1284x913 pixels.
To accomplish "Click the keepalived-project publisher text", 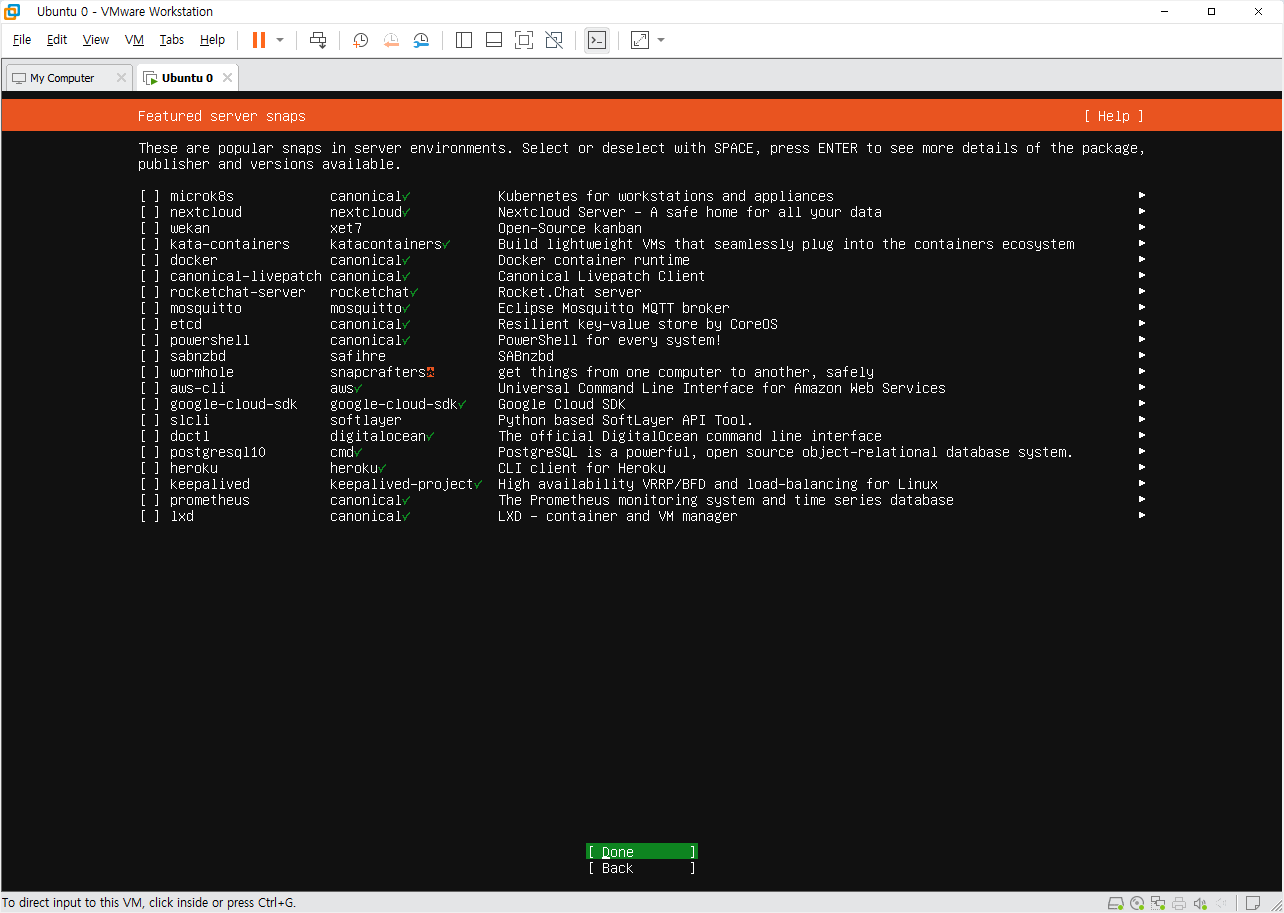I will click(402, 484).
